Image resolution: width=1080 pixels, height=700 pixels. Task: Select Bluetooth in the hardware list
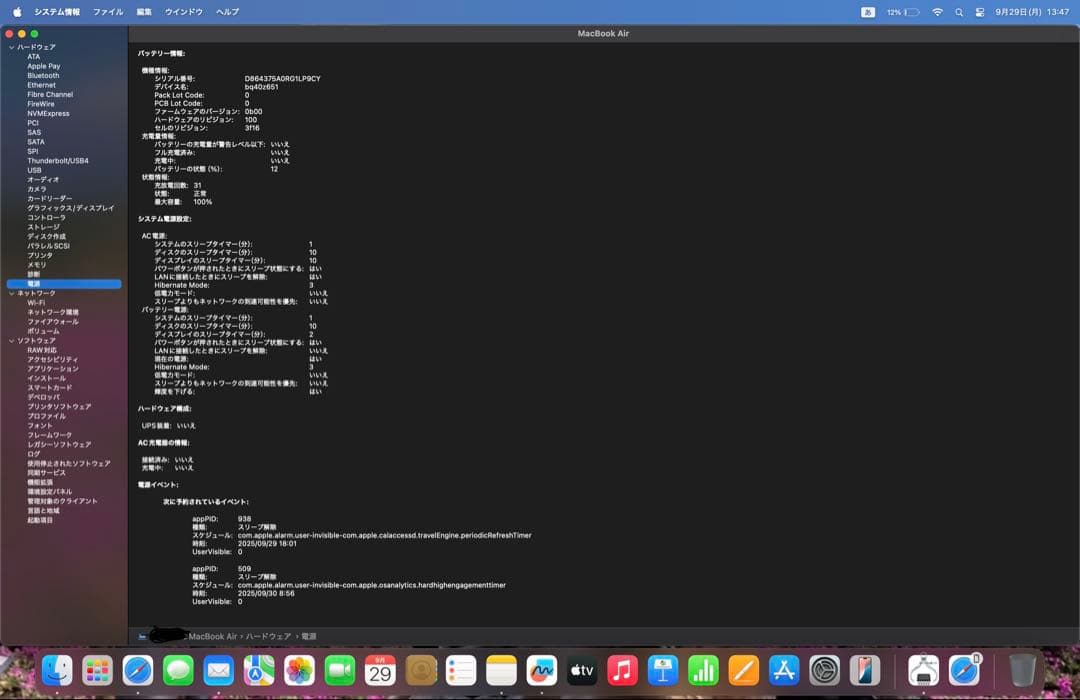coord(43,76)
